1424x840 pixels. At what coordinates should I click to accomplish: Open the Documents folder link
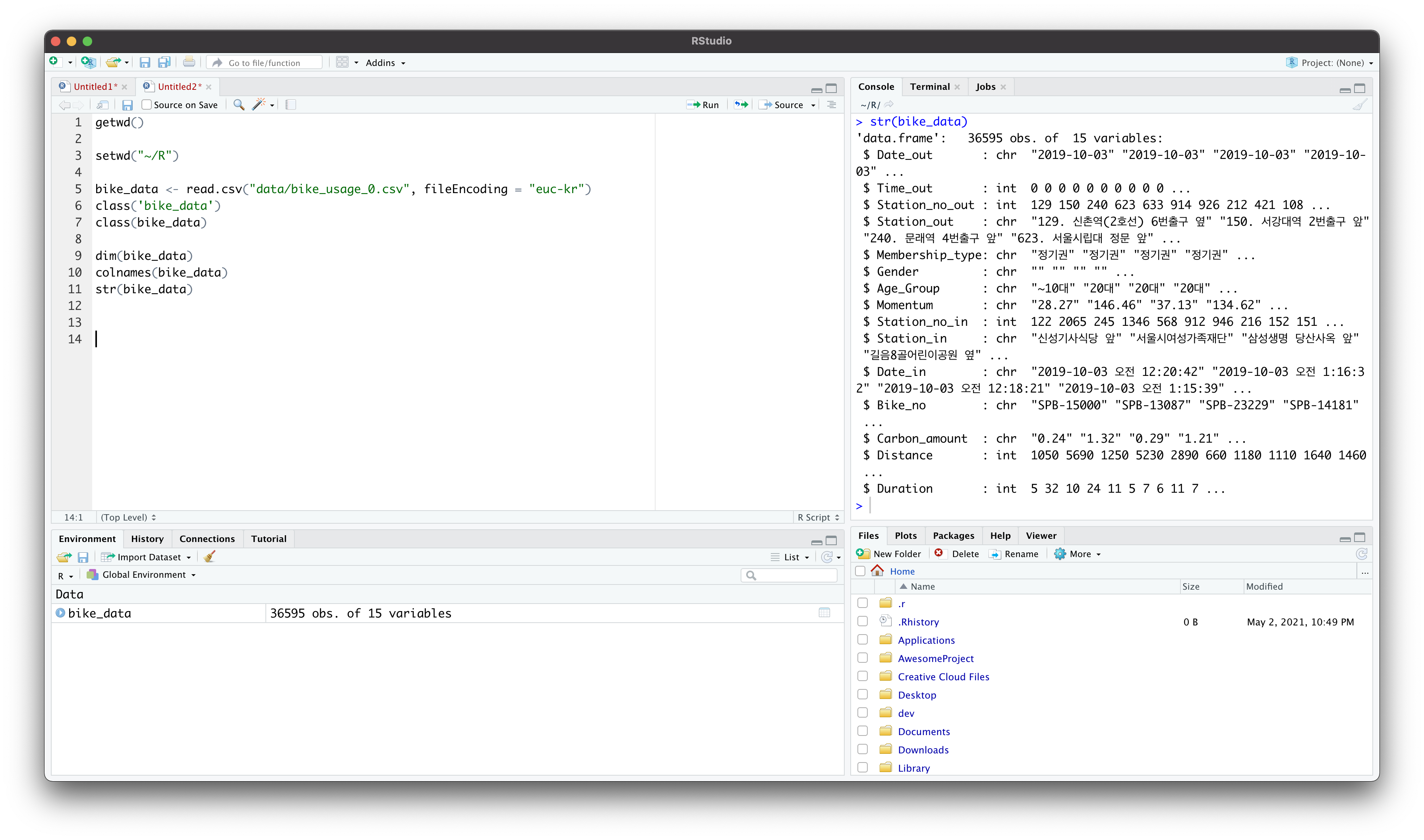click(x=924, y=731)
